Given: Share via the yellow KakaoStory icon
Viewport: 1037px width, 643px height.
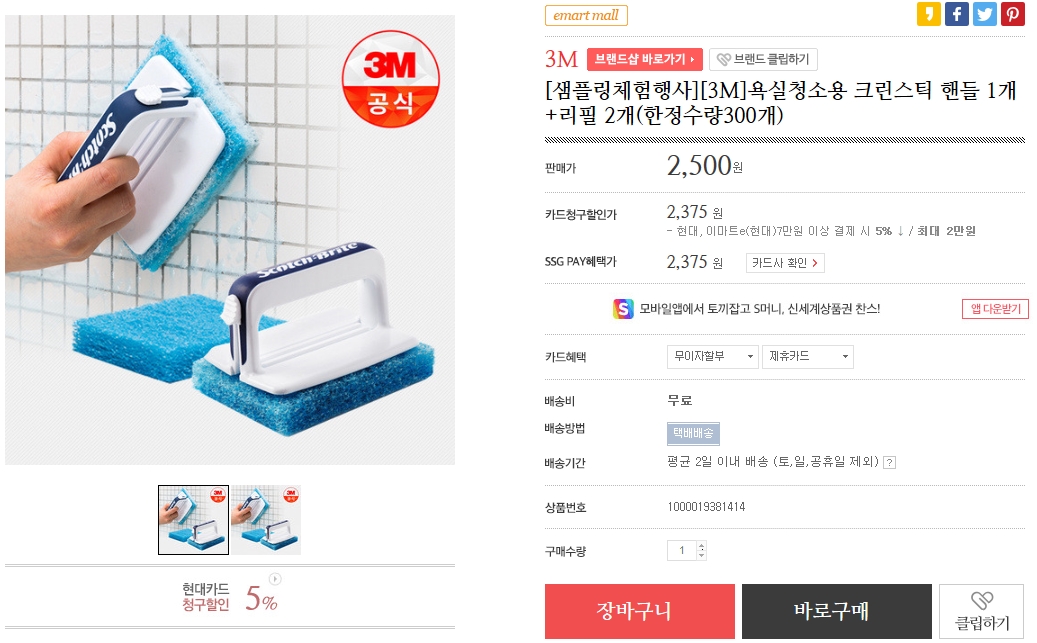Looking at the screenshot, I should (929, 14).
